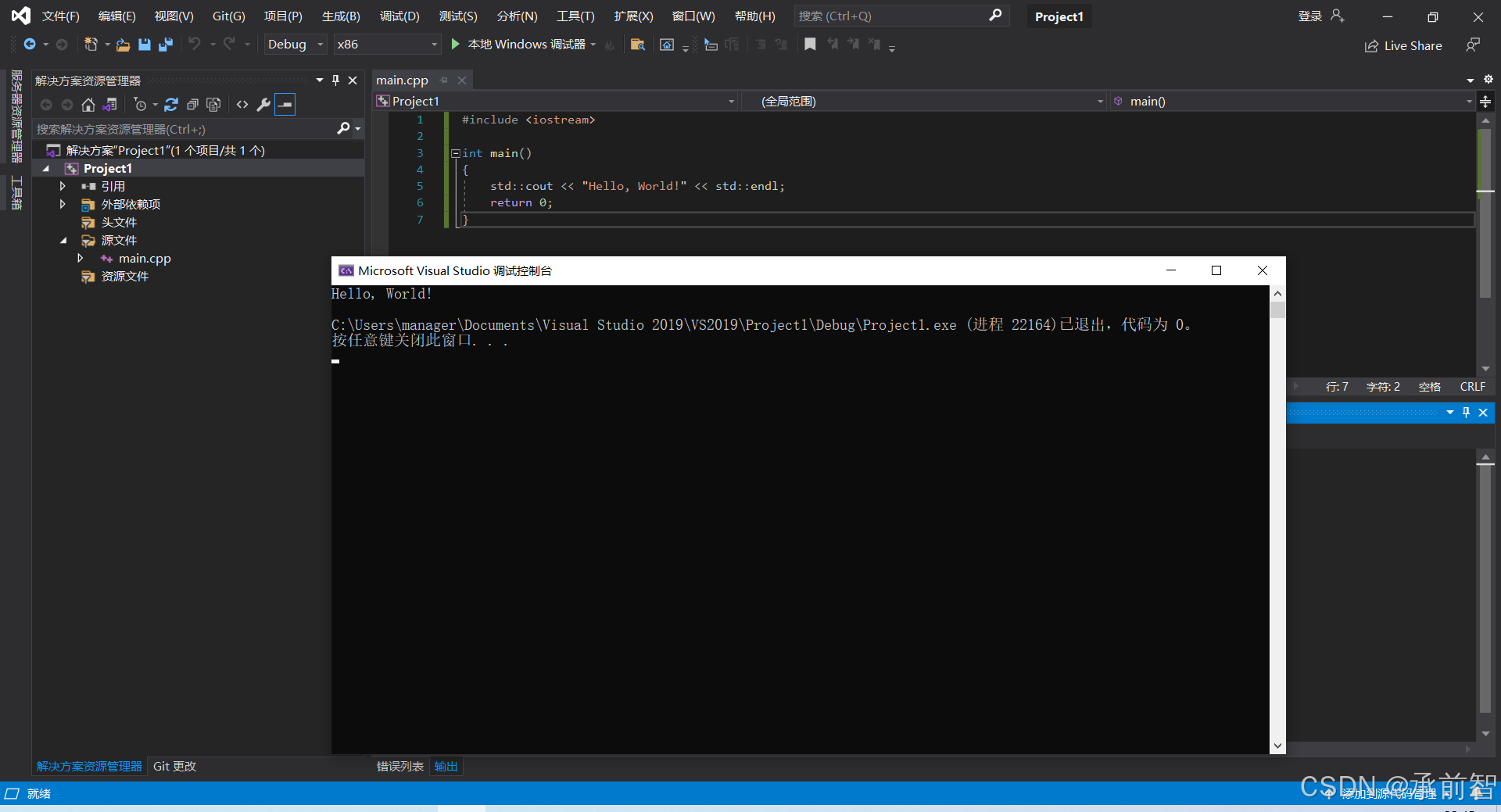Open the 服务器资源管理器 side tab

pos(16,116)
